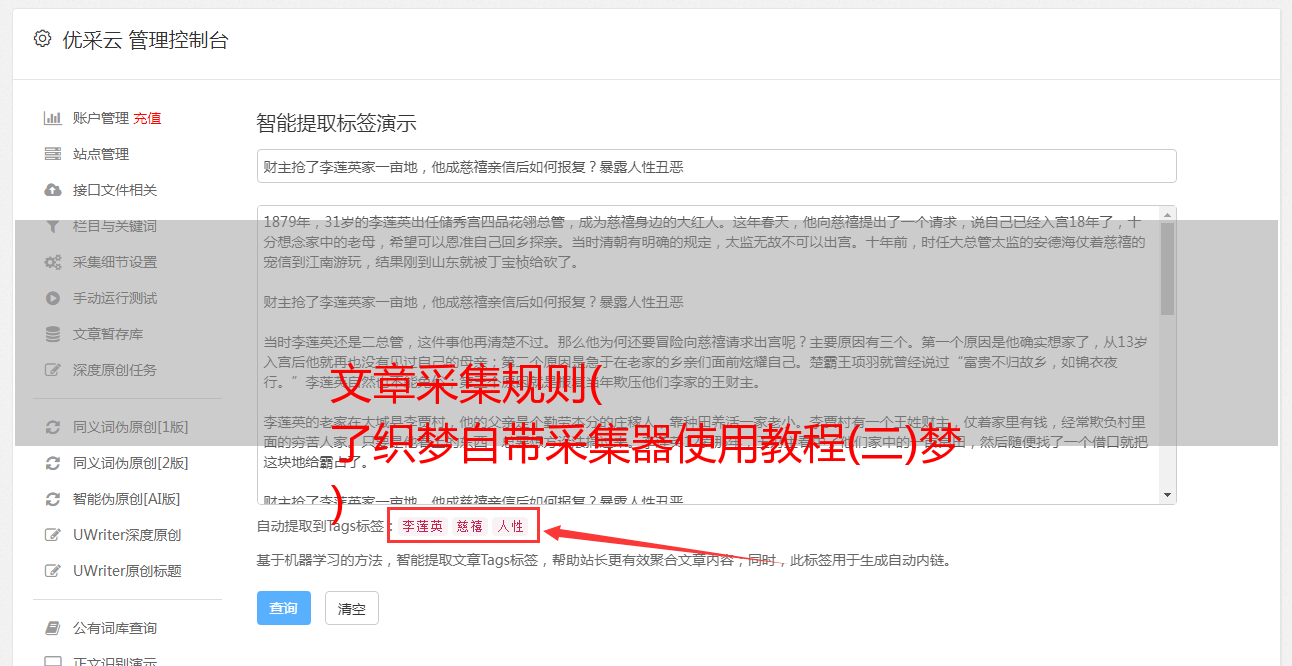The image size is (1292, 666).
Task: Select the 李莲英 extracted tag
Action: click(x=423, y=526)
